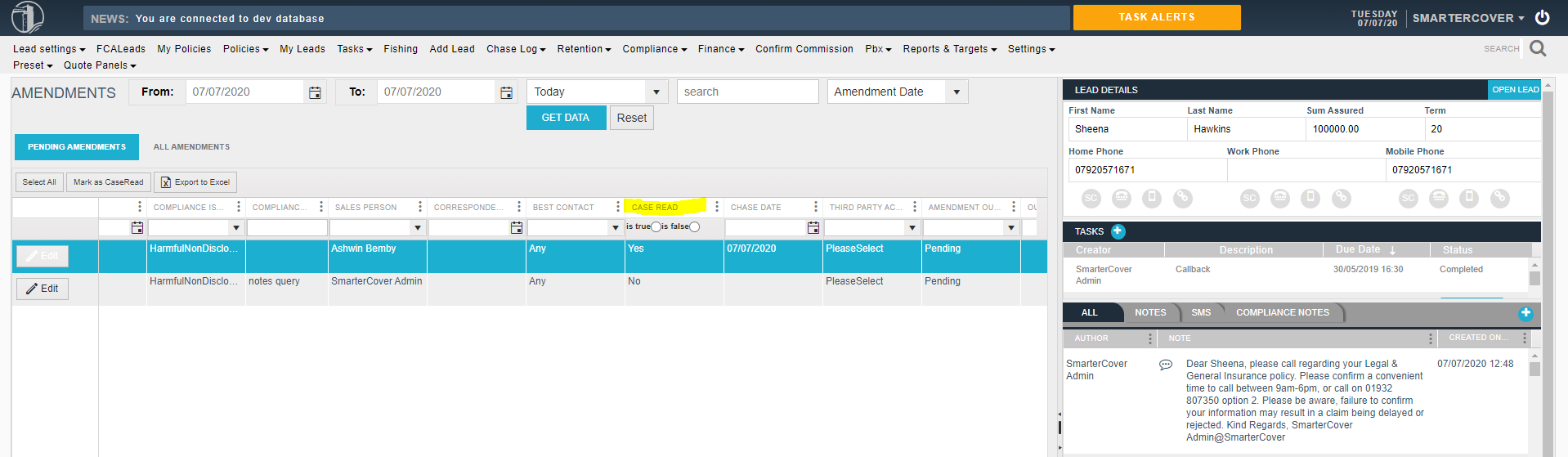Click the amendments search input field
Screen dimensions: 1568x457
(746, 92)
